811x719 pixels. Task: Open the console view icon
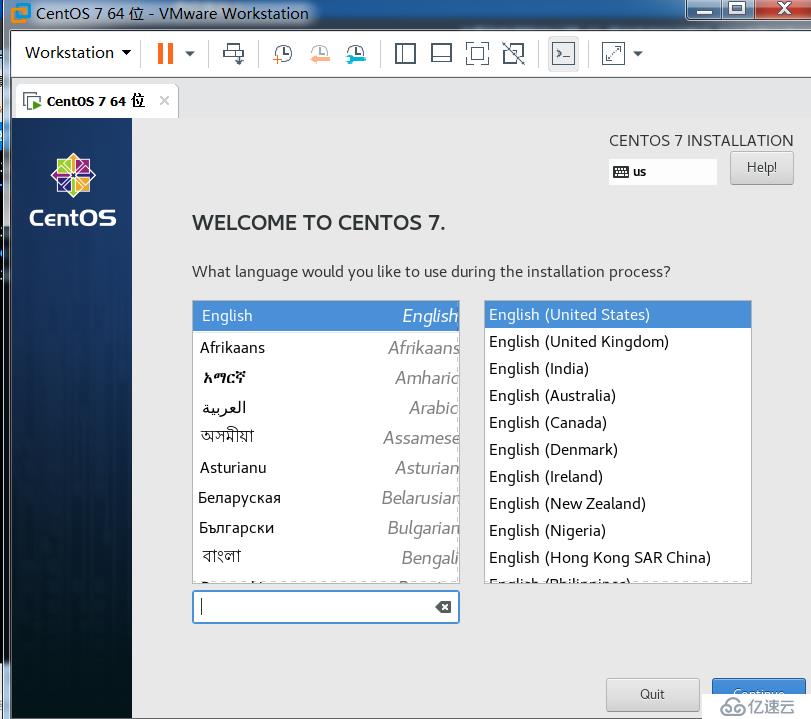coord(563,53)
